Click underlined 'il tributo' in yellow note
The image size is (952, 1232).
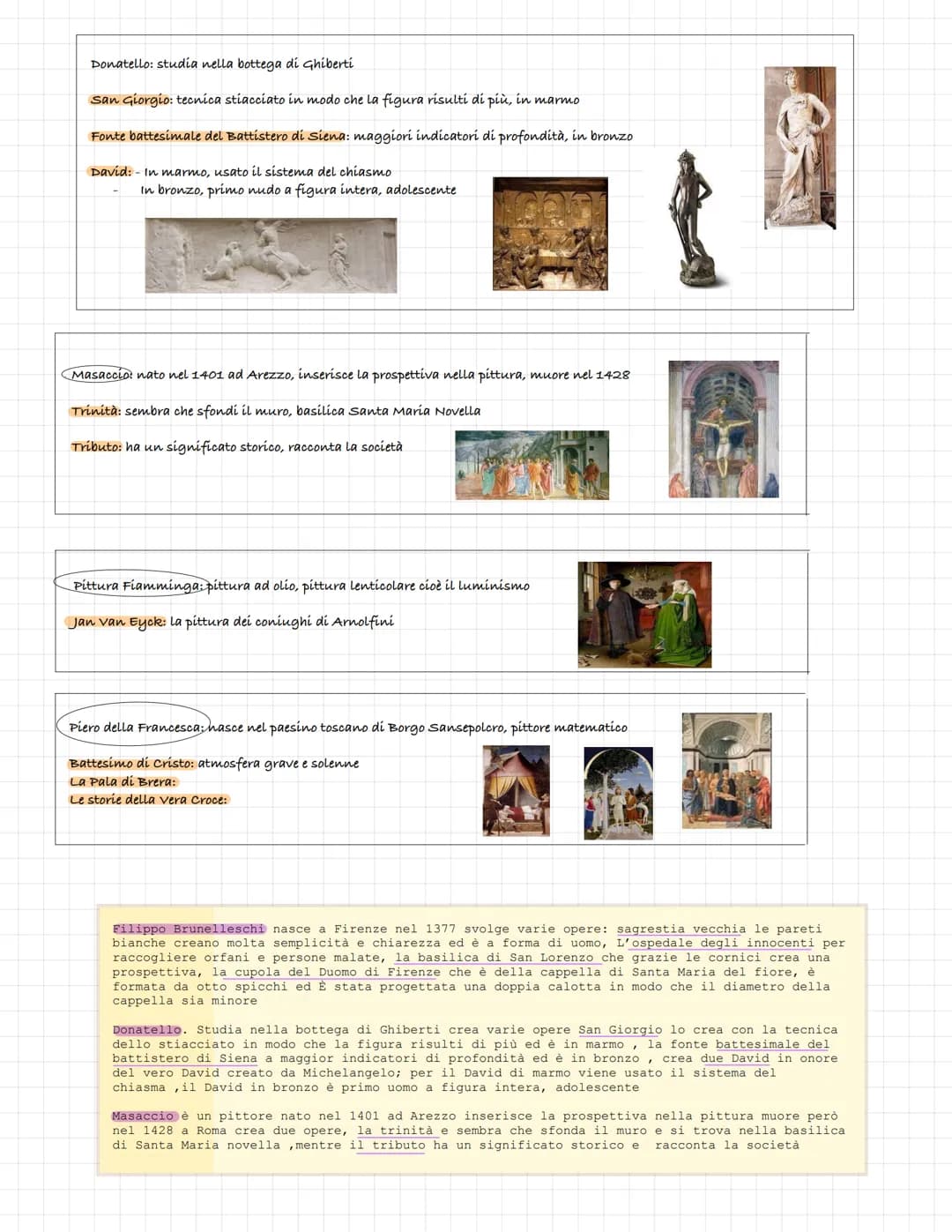click(387, 1145)
